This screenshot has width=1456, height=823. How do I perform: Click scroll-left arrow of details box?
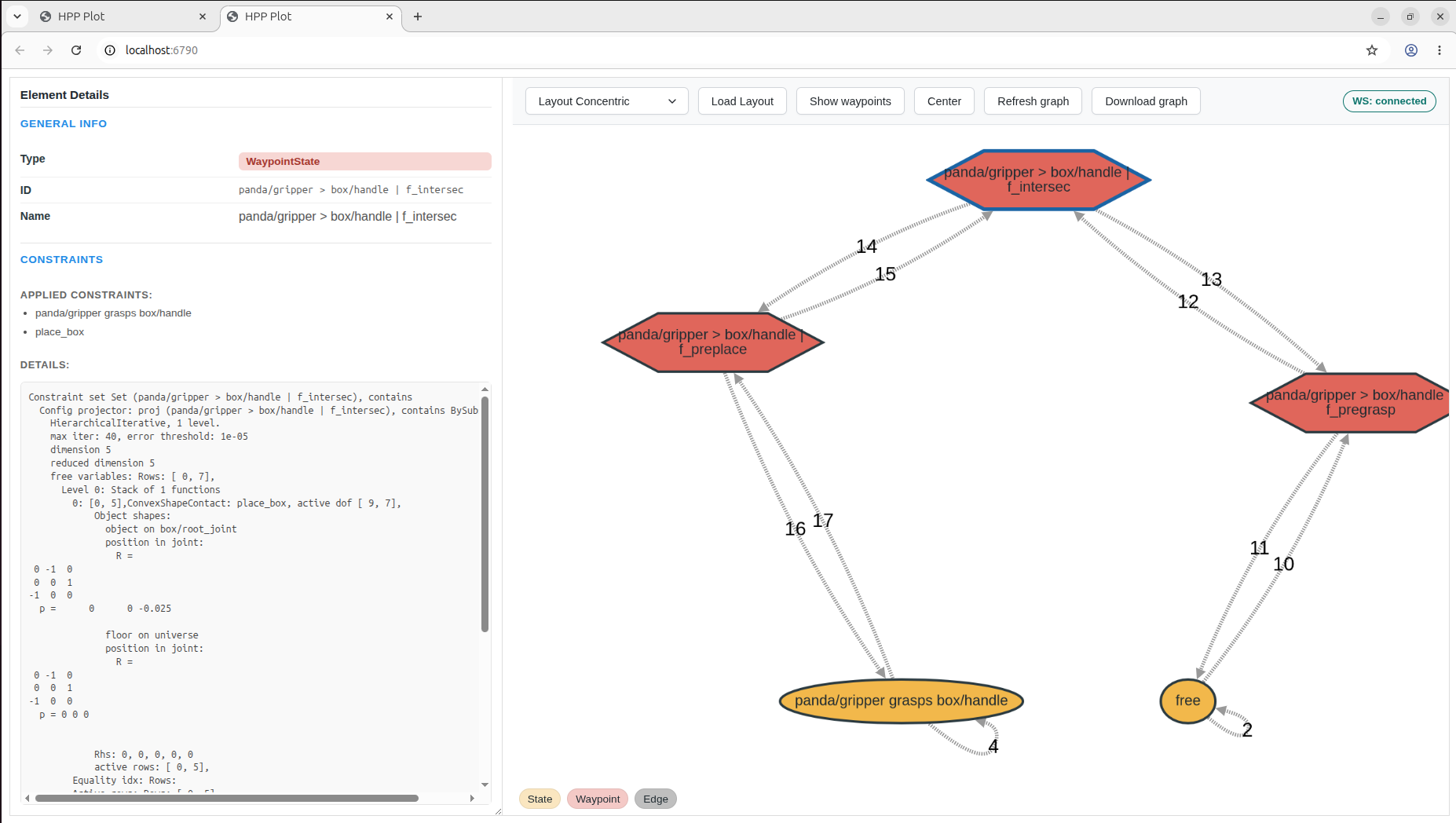[x=27, y=798]
